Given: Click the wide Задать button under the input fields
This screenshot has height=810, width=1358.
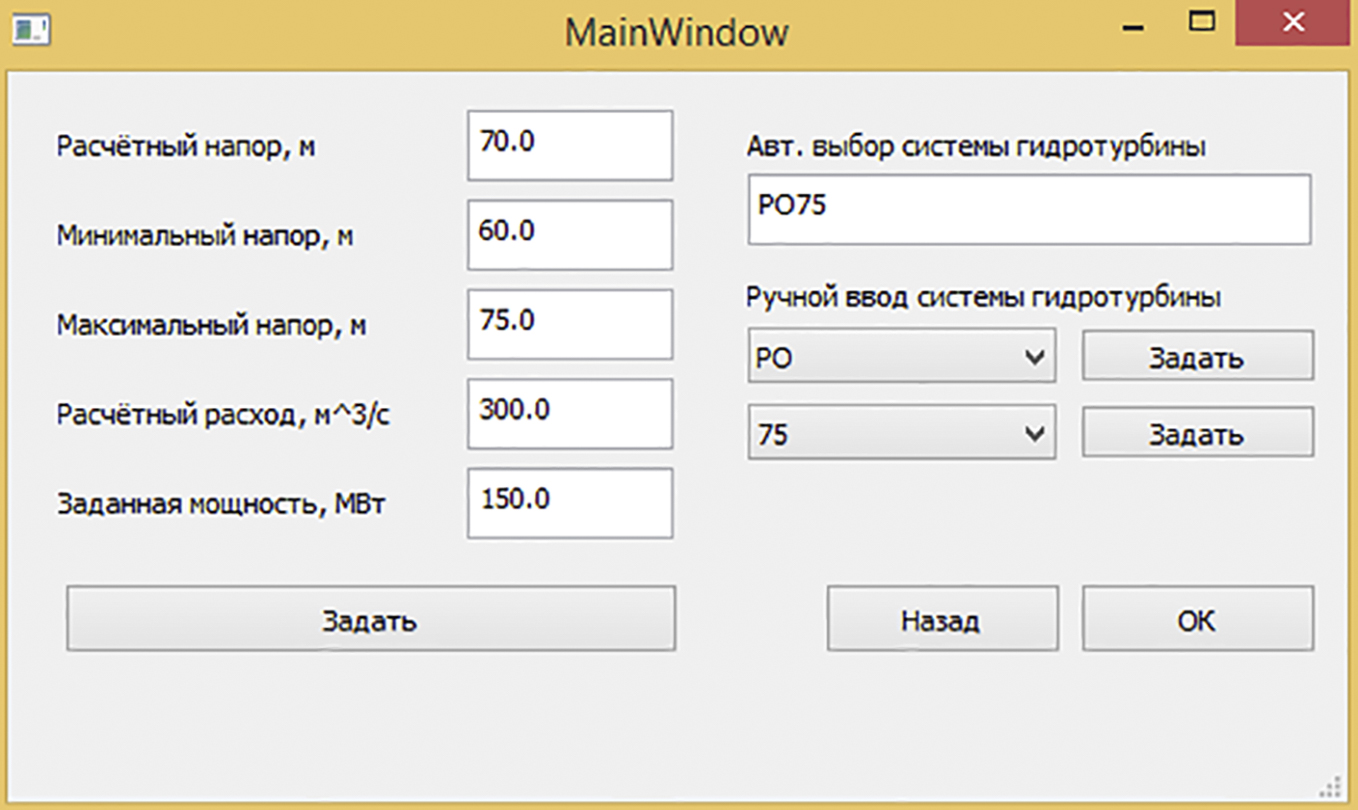Looking at the screenshot, I should (x=370, y=620).
